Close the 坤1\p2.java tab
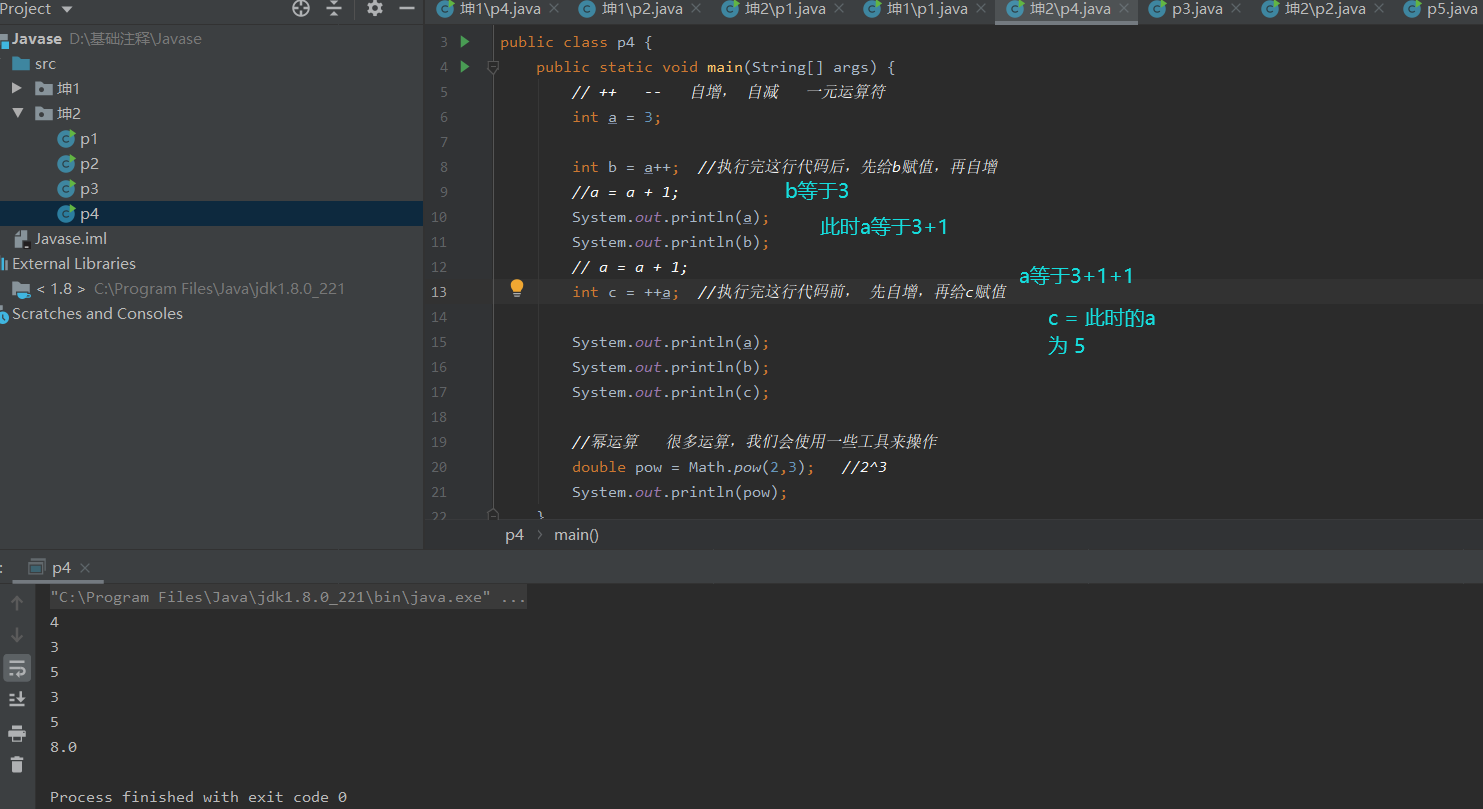Viewport: 1483px width, 809px height. pos(697,9)
